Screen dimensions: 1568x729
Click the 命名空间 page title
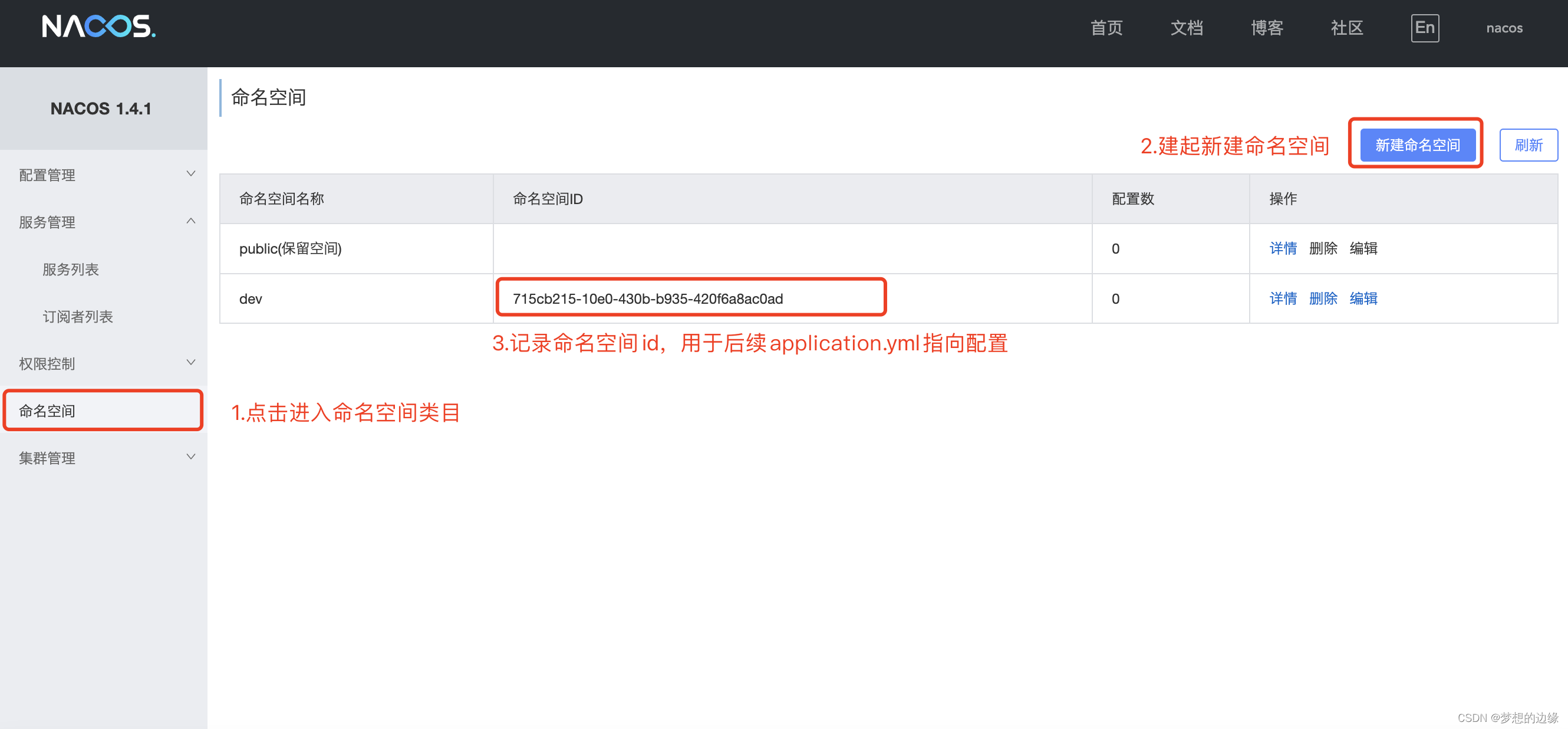268,97
